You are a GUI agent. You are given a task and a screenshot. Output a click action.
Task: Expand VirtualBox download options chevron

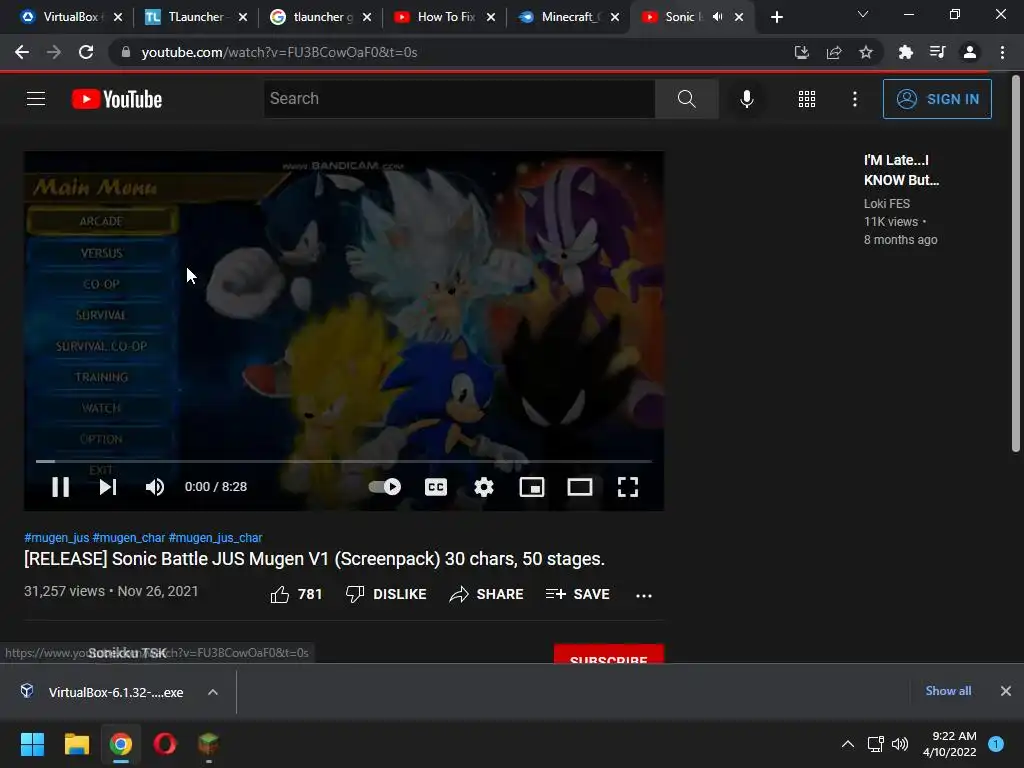coord(213,692)
